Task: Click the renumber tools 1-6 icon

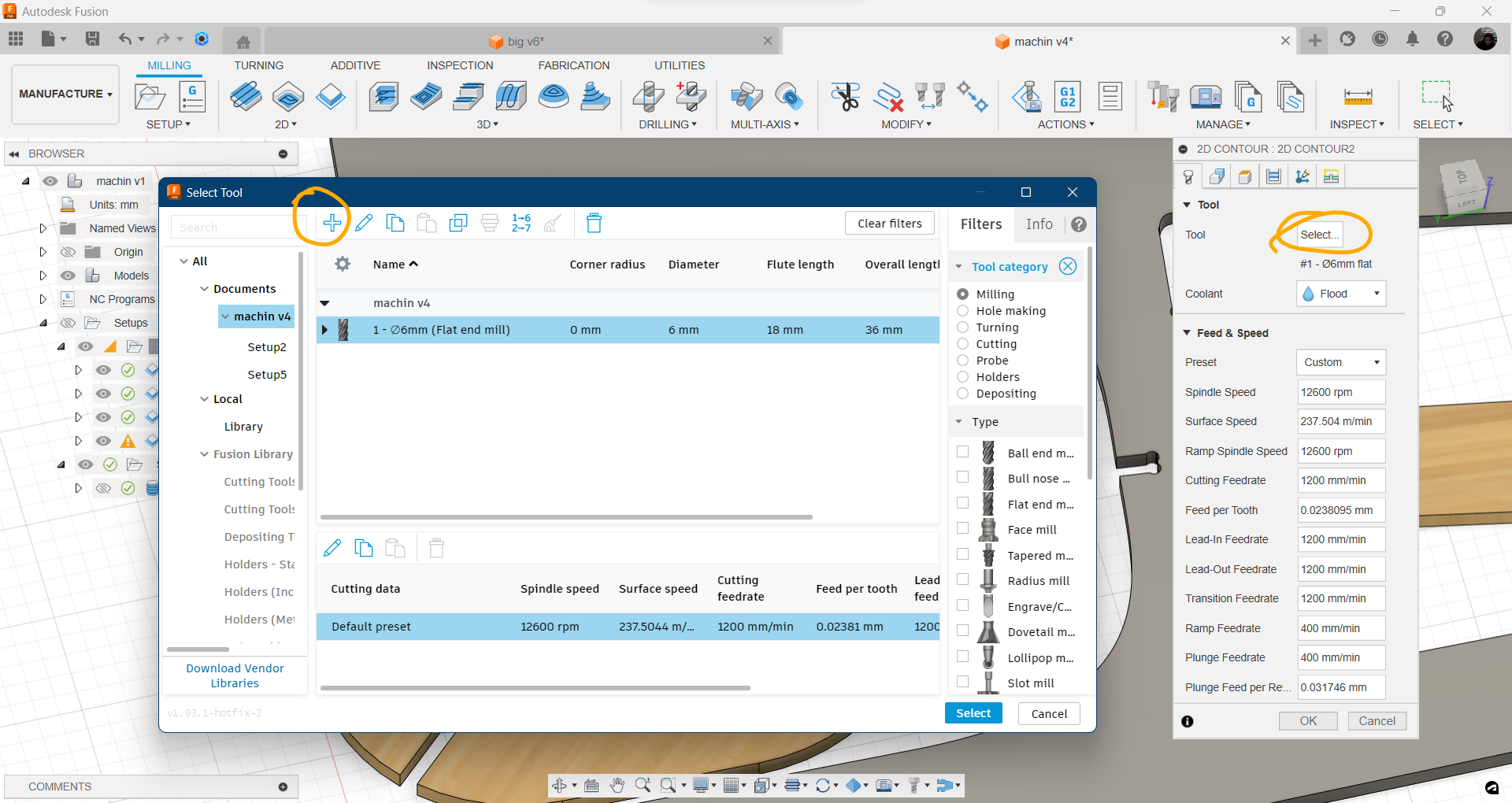Action: click(521, 223)
